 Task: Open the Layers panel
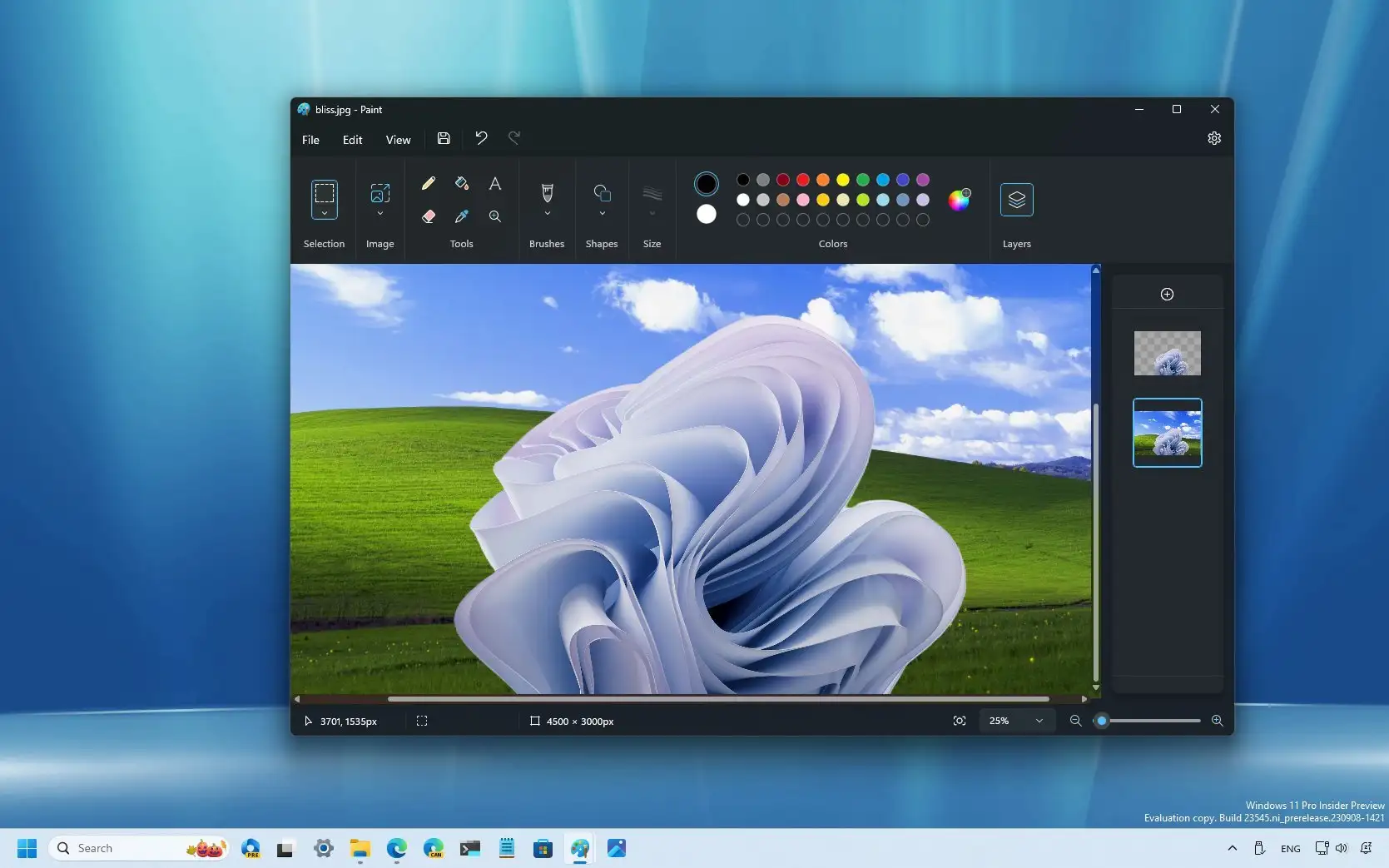pyautogui.click(x=1016, y=200)
